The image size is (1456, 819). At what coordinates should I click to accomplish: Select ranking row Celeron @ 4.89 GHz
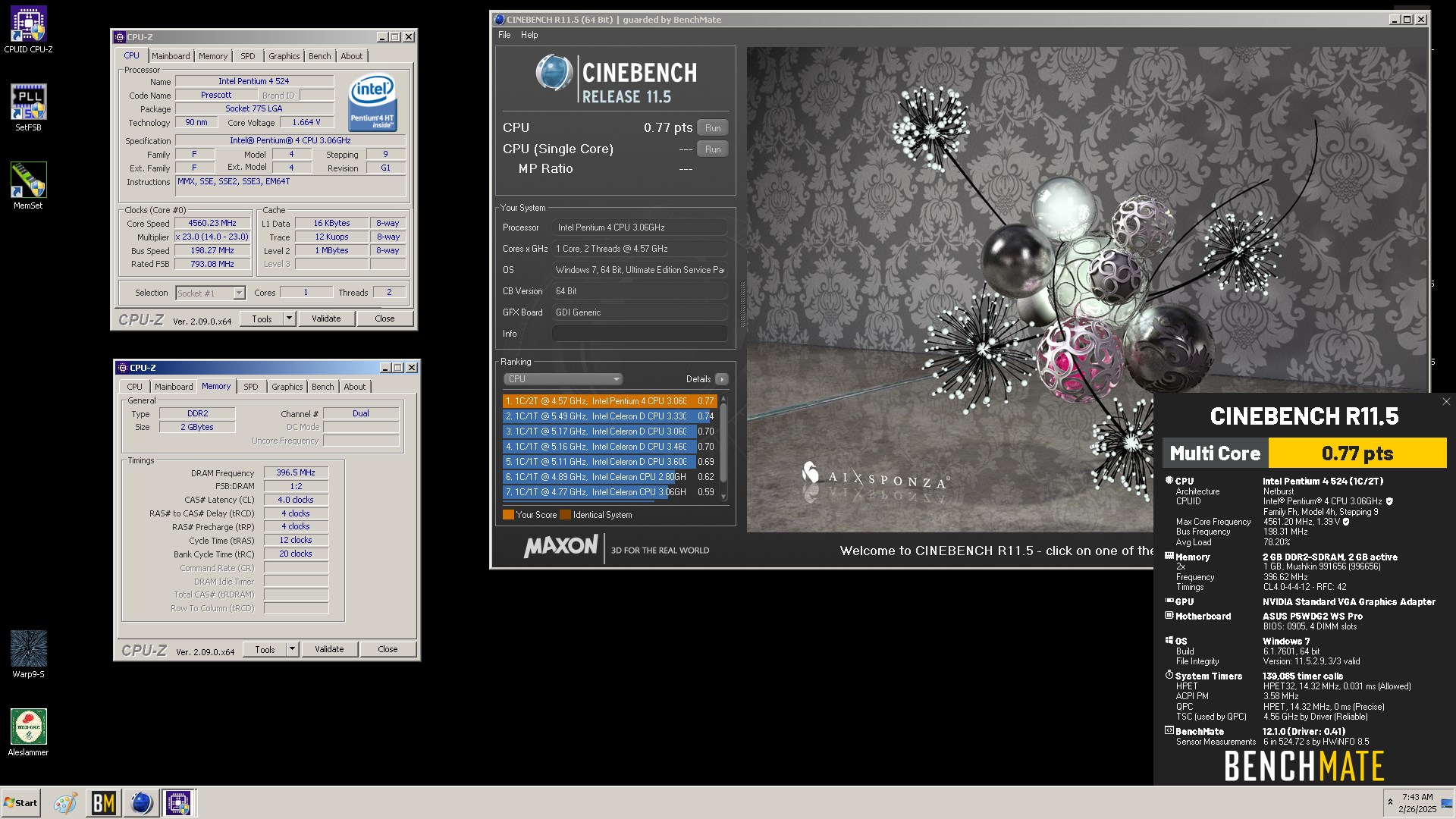tap(610, 477)
